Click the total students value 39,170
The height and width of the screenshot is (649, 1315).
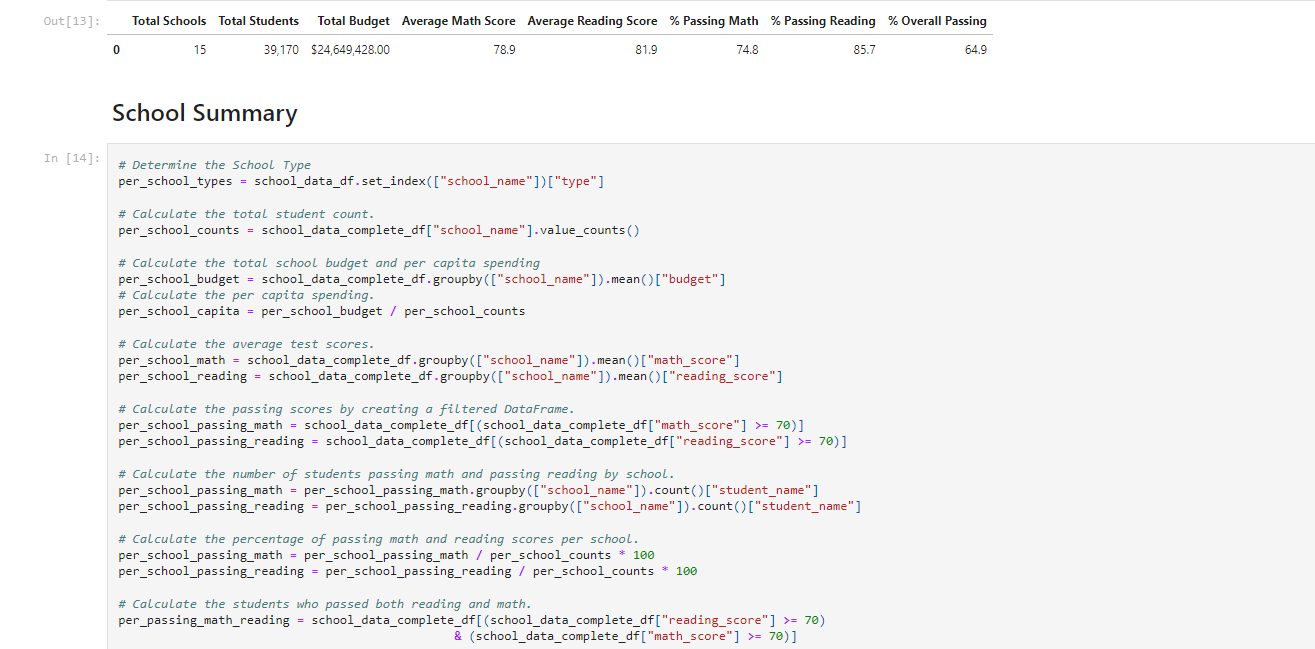pyautogui.click(x=281, y=49)
